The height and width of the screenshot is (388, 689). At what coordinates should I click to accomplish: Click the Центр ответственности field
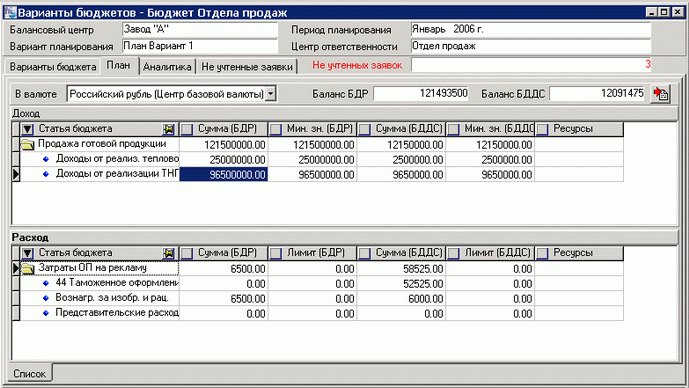pos(531,46)
